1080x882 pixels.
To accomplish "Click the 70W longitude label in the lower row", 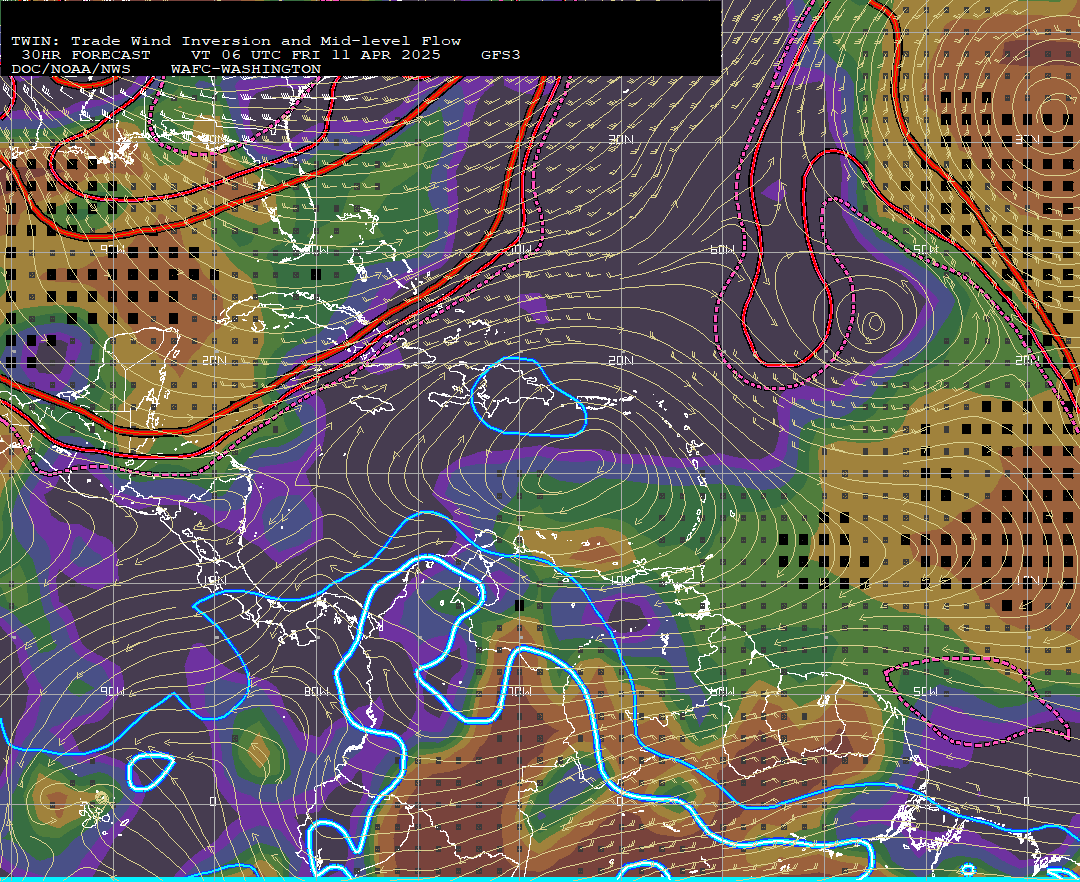I will click(519, 691).
